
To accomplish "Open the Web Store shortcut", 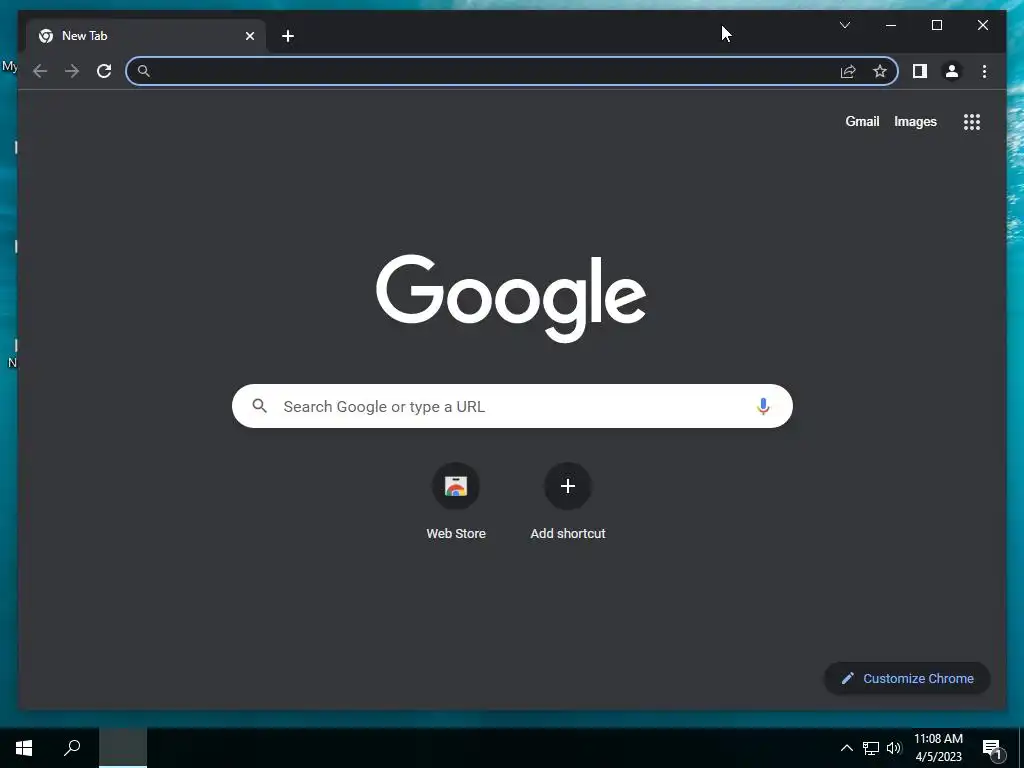I will pyautogui.click(x=456, y=502).
